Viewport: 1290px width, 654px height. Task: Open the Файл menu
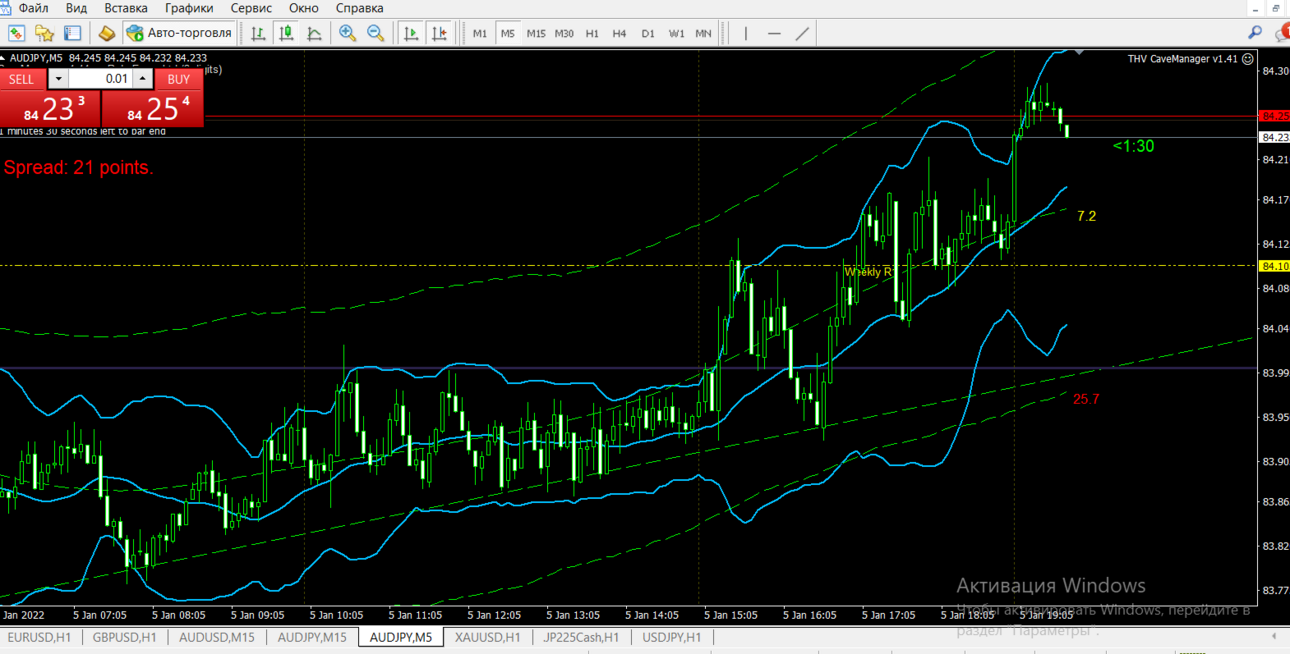pyautogui.click(x=34, y=8)
